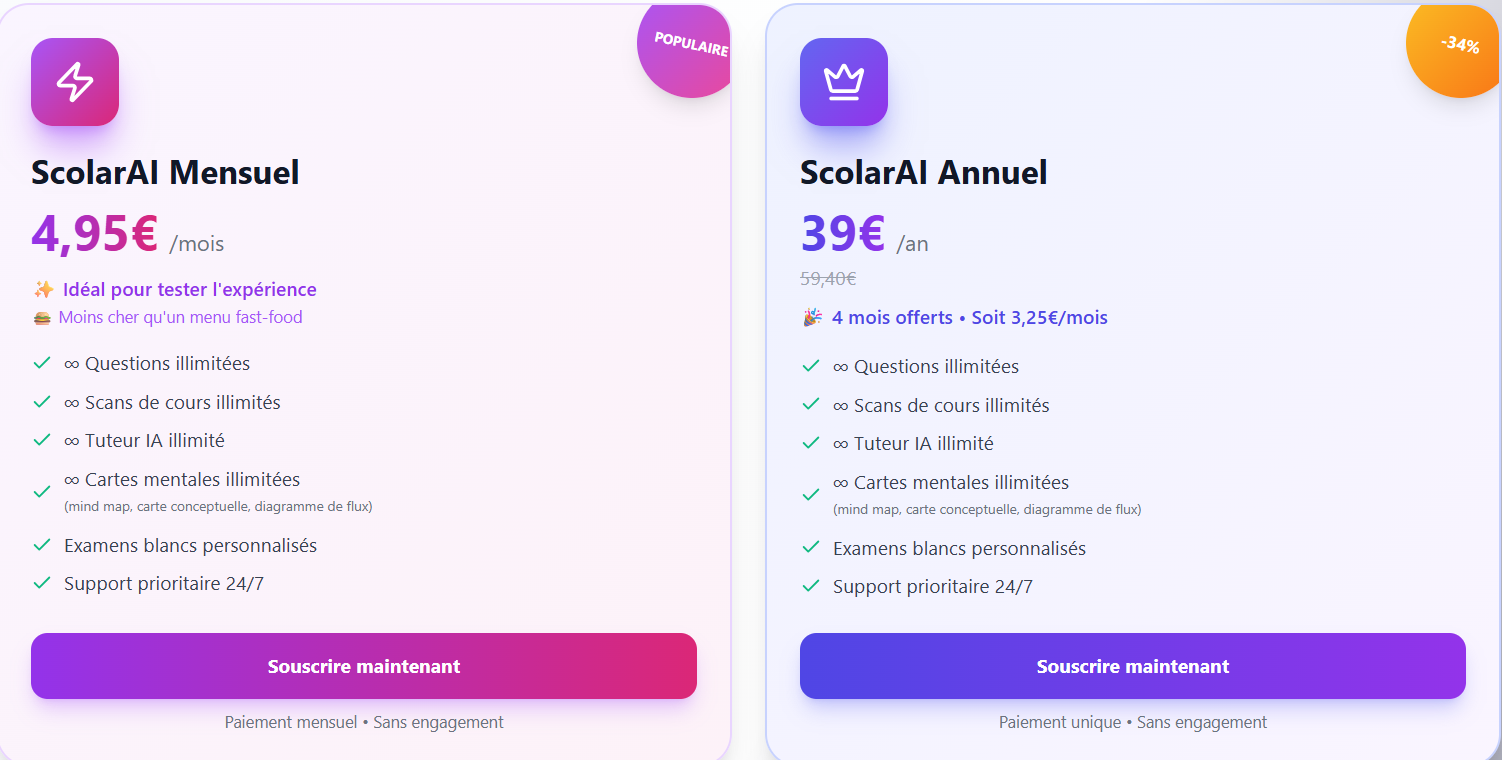Click the '4,95€' monthly price
Screen dimensions: 1502x760
click(94, 234)
